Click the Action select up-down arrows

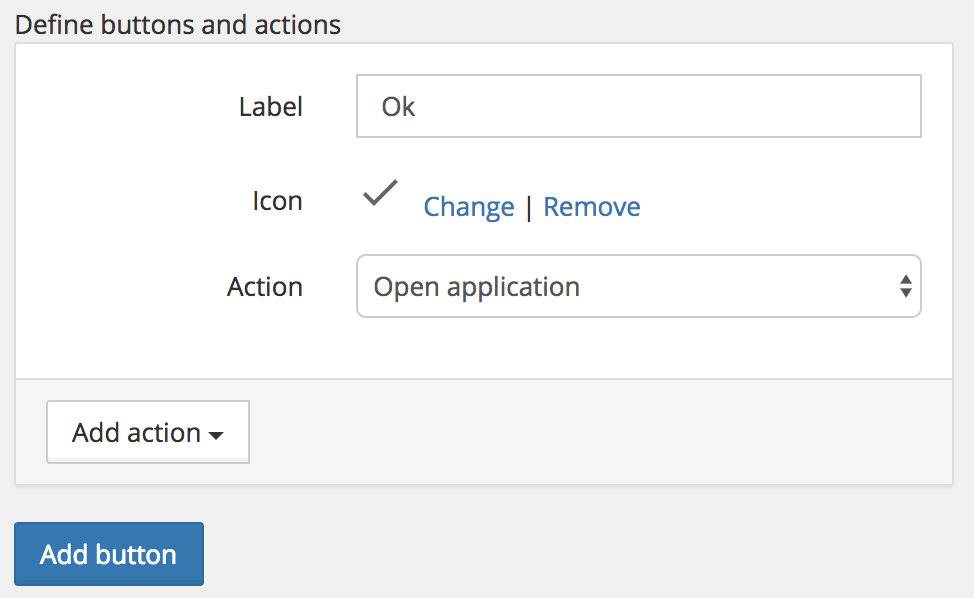point(904,287)
